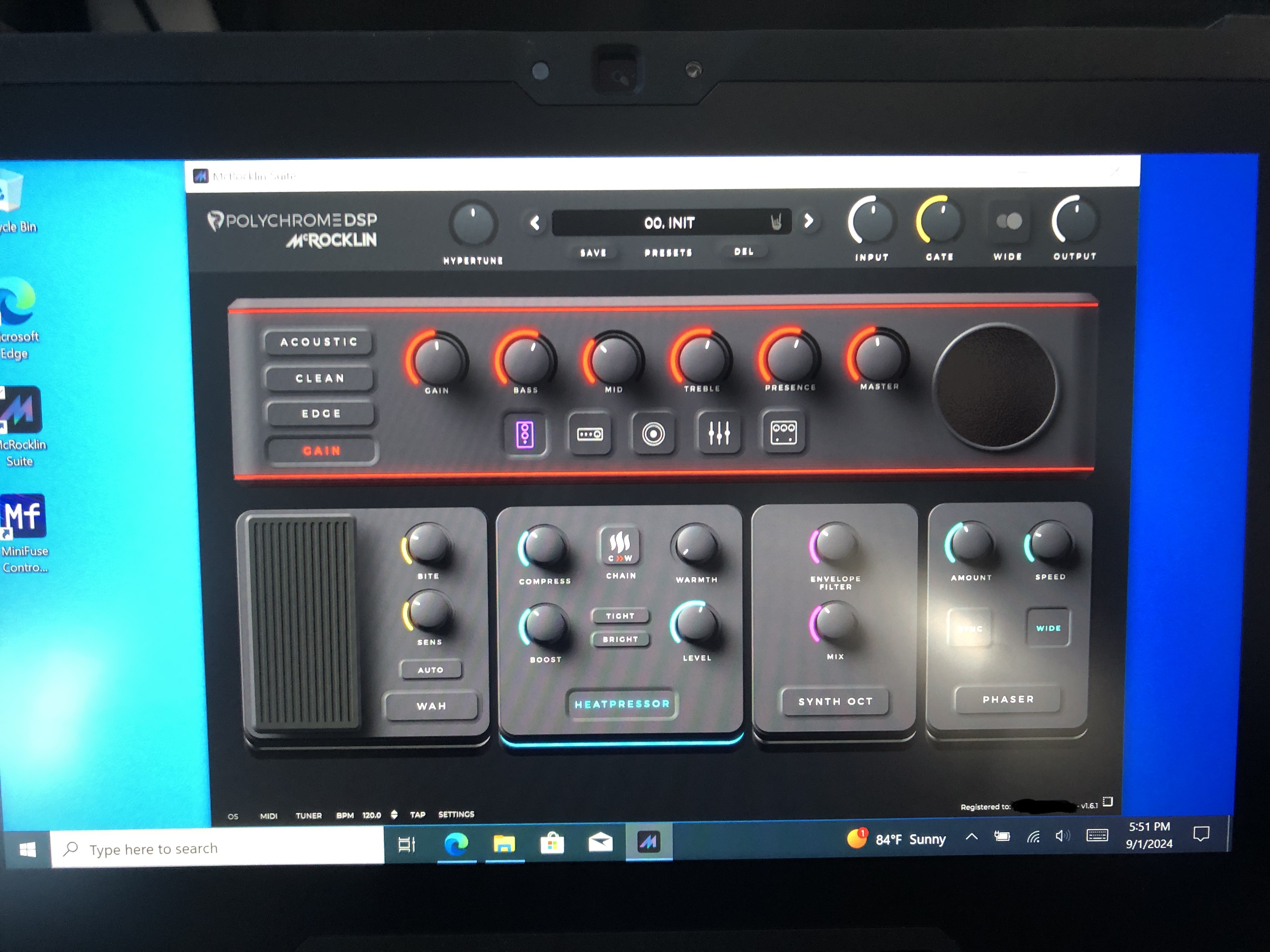
Task: Click the rock-hand favorite icon in preset bar
Action: coord(776,222)
